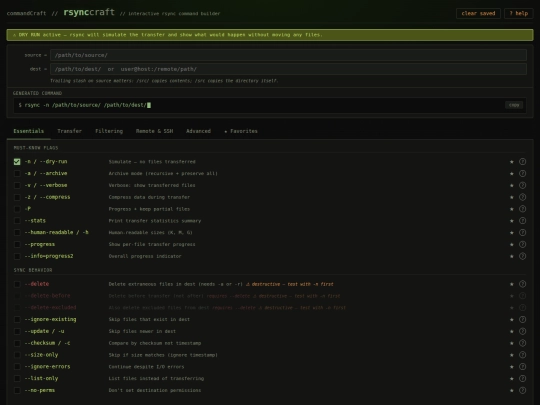The width and height of the screenshot is (540, 405).
Task: Star the --progress flag as favorite
Action: (511, 245)
